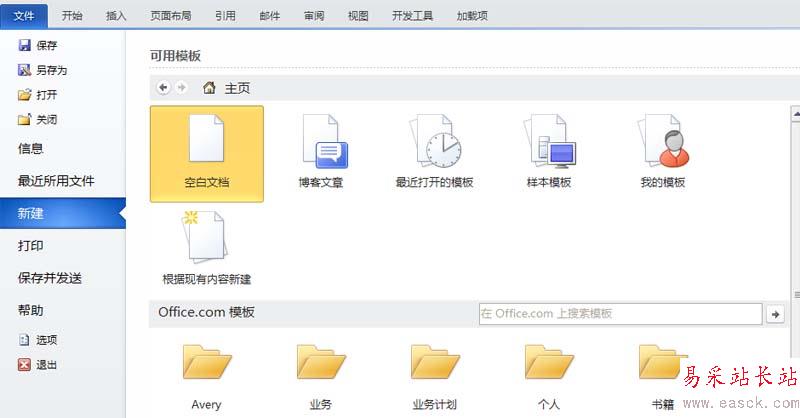Select the 空白文档 blank document template

pyautogui.click(x=207, y=154)
